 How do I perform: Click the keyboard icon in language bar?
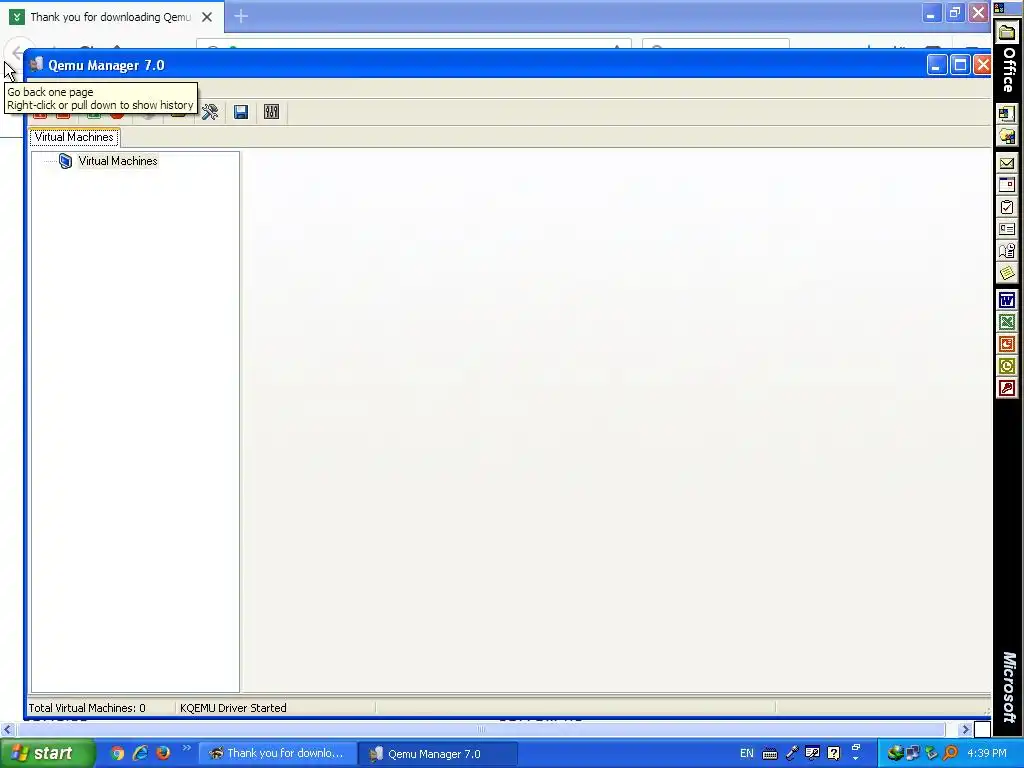tap(770, 754)
